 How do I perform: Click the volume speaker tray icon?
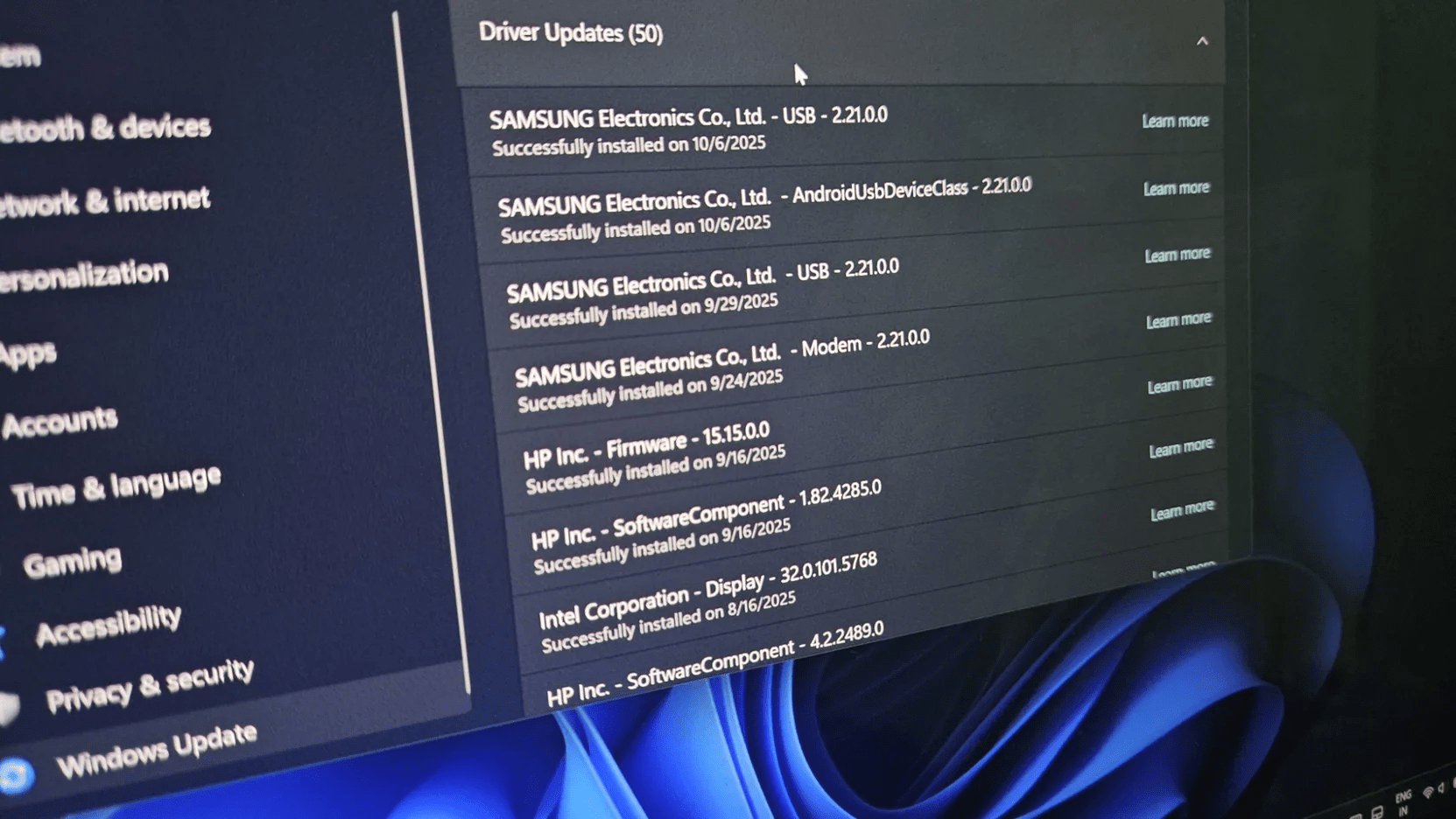[x=1441, y=788]
